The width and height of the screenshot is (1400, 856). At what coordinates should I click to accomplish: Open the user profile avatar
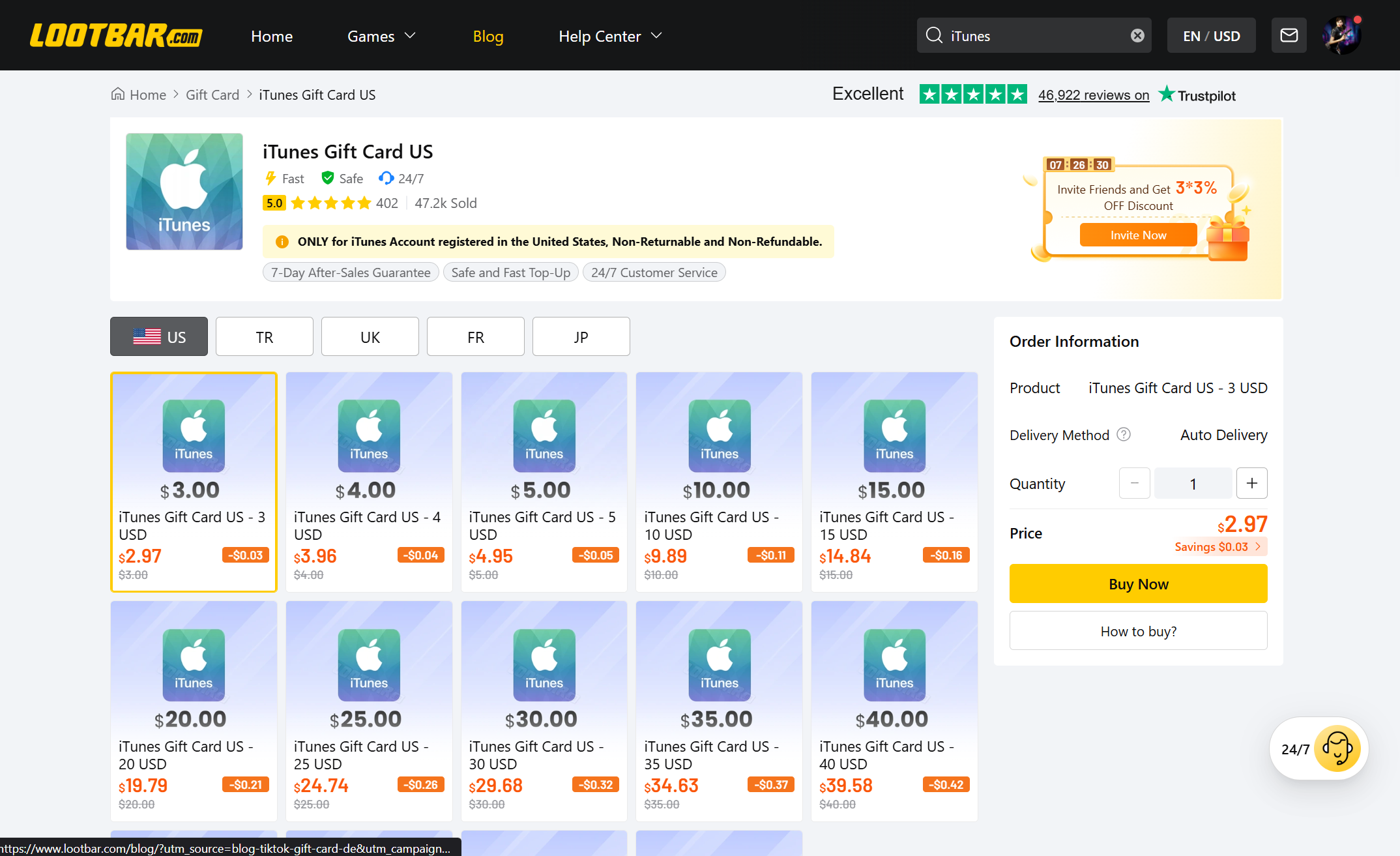1341,35
